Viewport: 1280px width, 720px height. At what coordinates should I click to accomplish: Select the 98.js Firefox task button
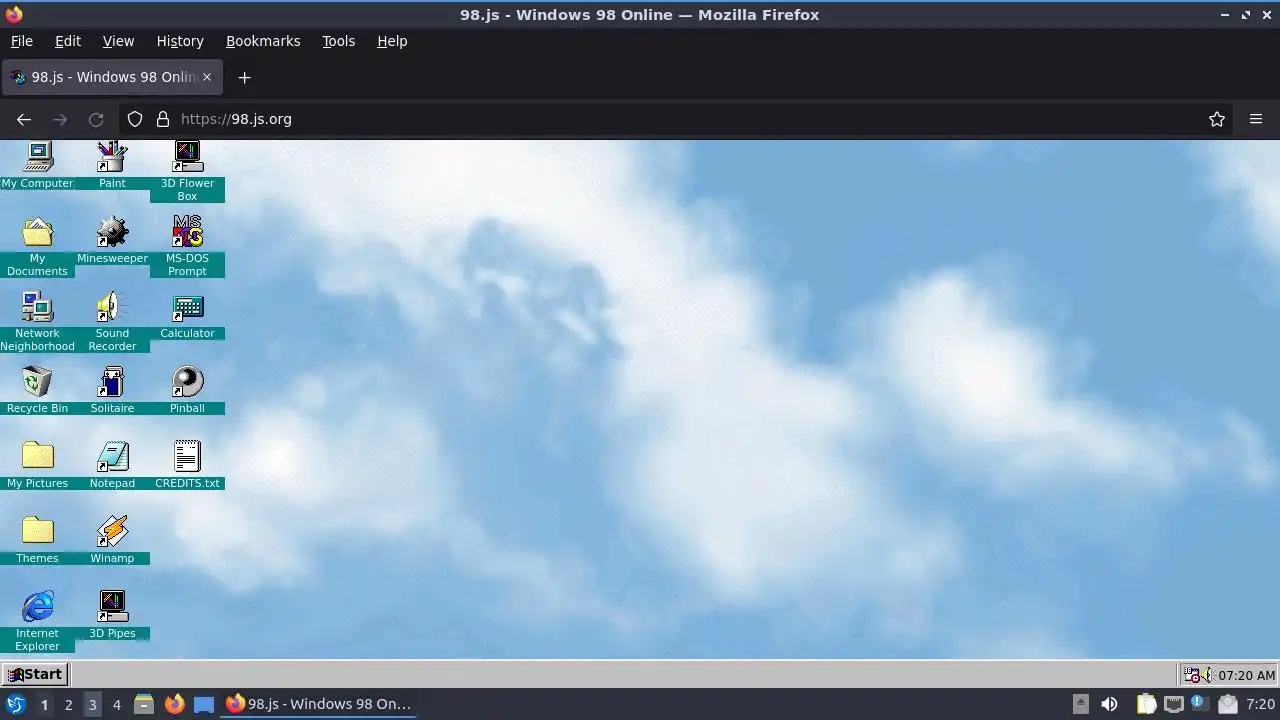pos(318,704)
